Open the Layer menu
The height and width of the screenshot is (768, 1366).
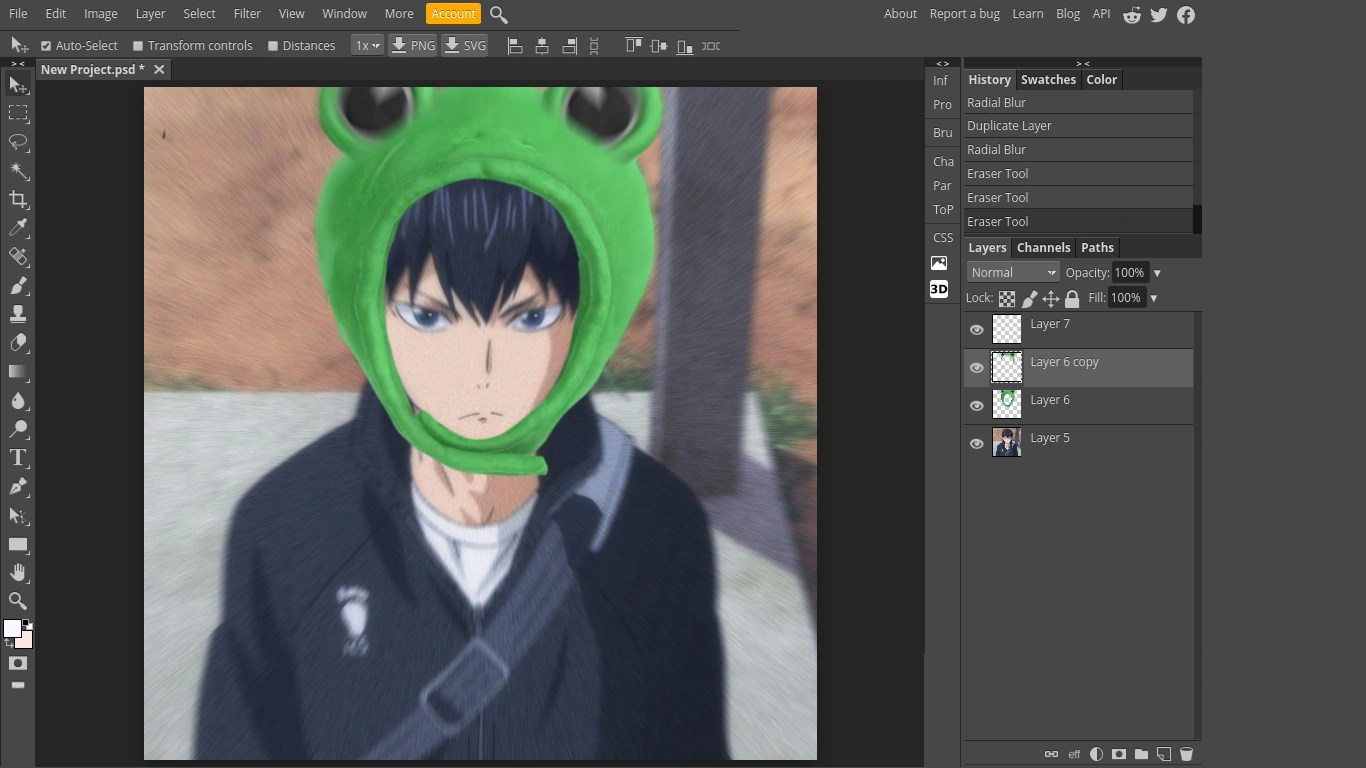click(x=150, y=14)
